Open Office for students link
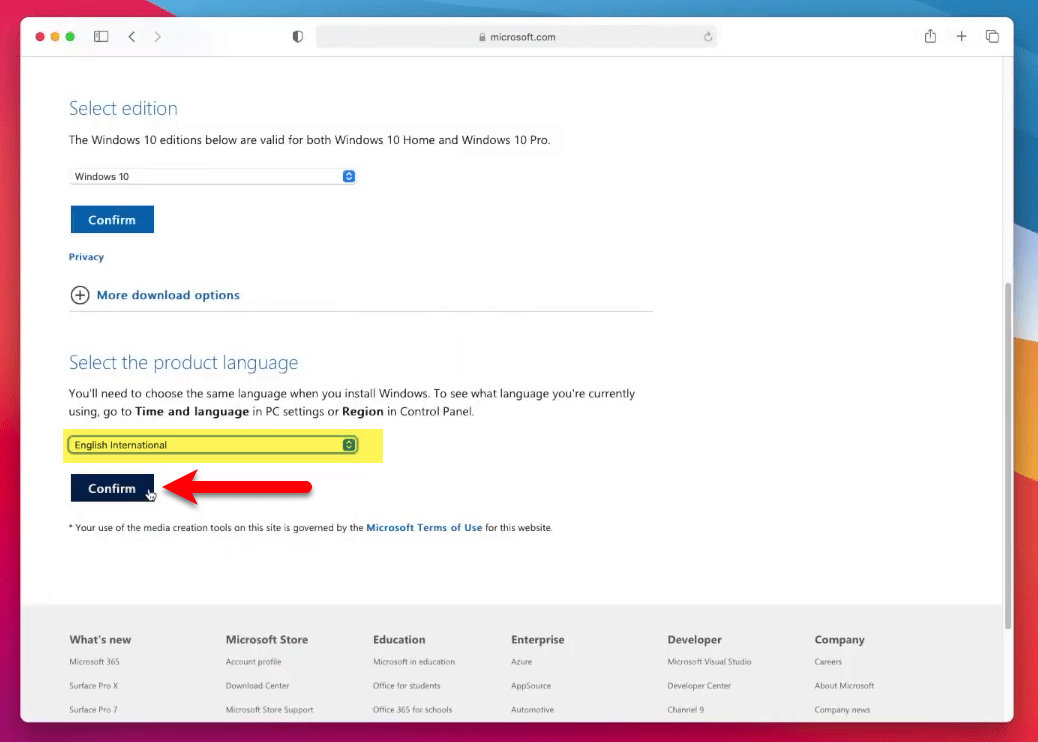 point(406,686)
